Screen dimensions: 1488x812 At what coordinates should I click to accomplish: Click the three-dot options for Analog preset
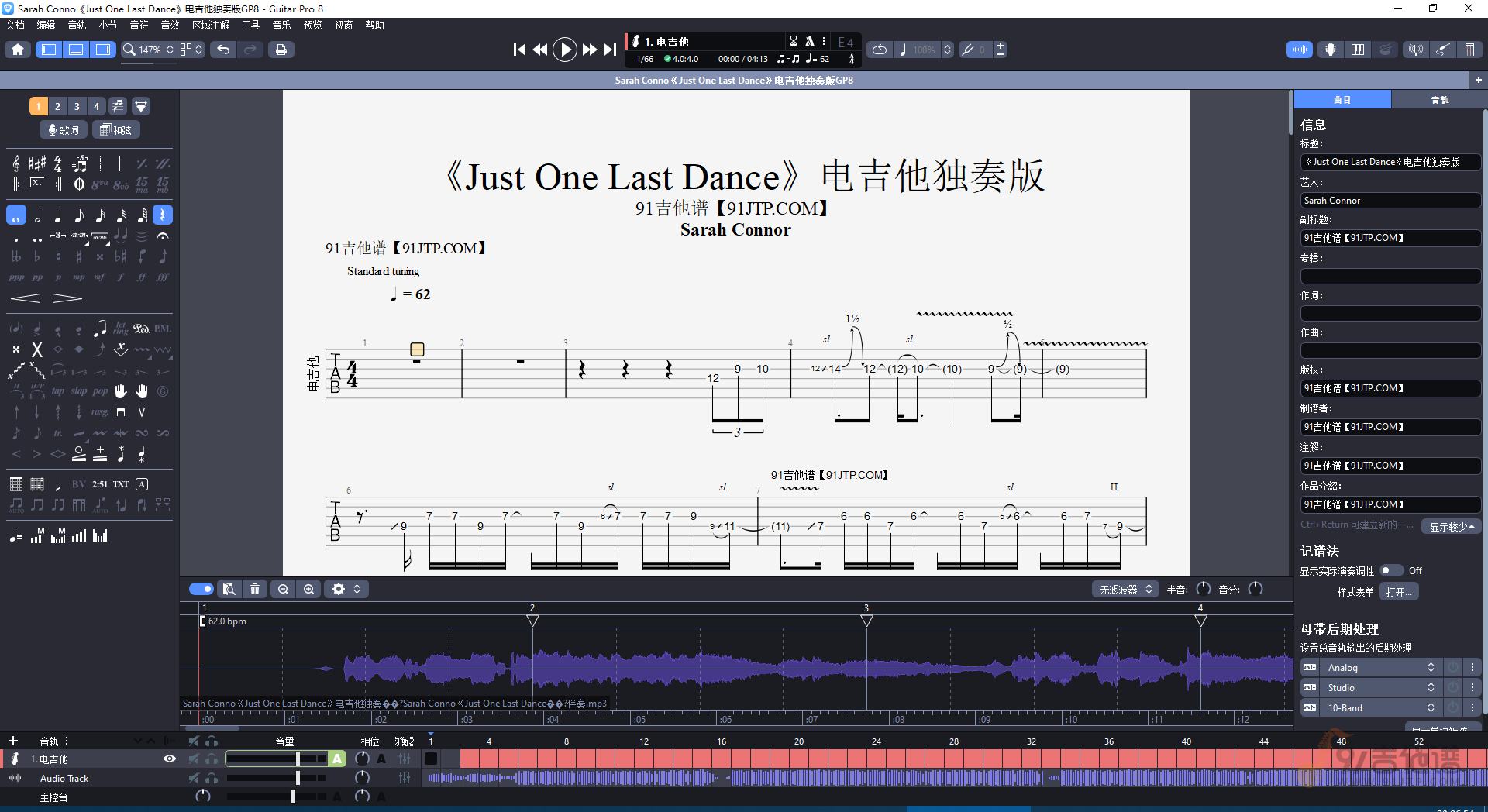(1472, 668)
